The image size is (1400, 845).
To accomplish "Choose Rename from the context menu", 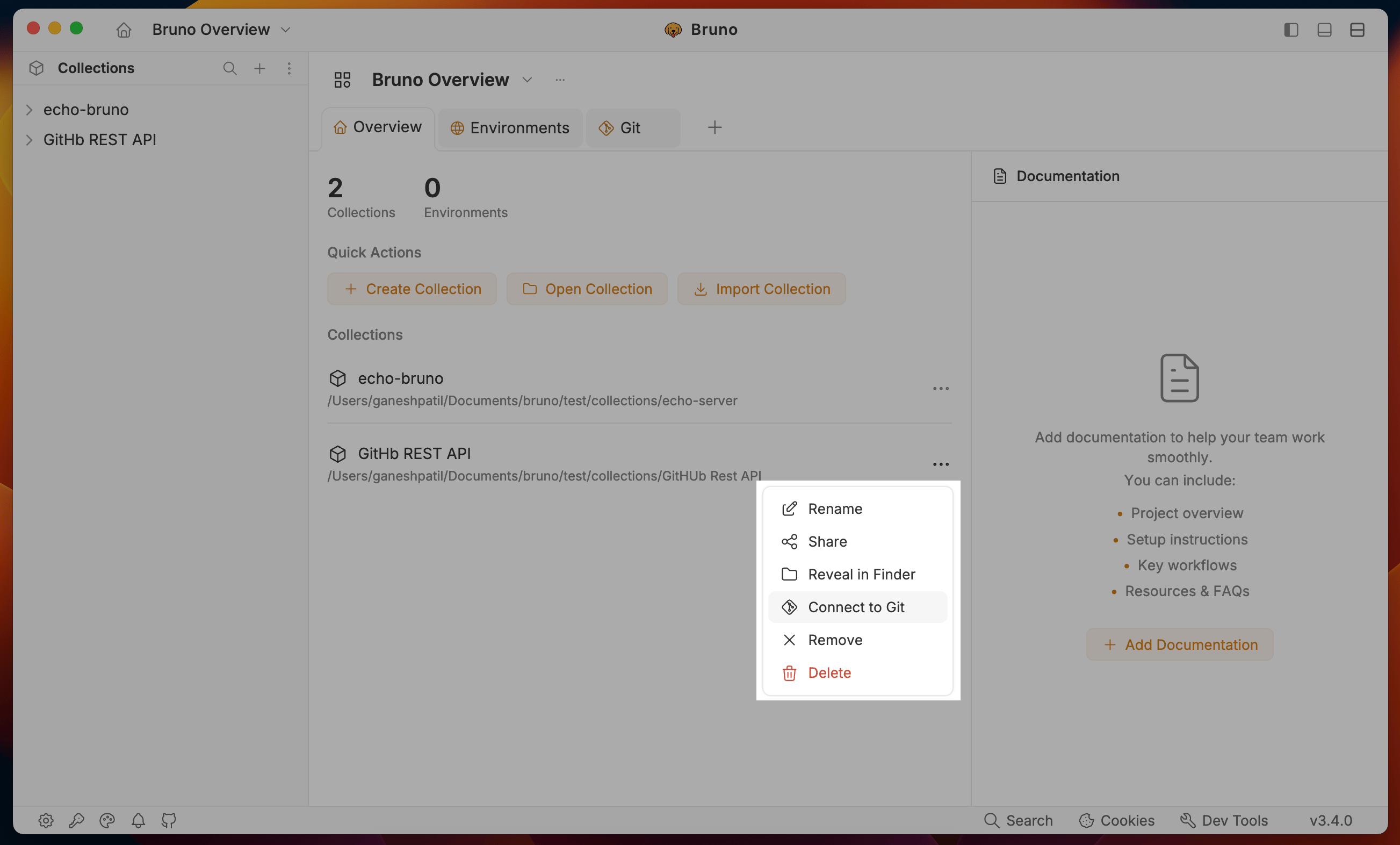I will coord(857,509).
